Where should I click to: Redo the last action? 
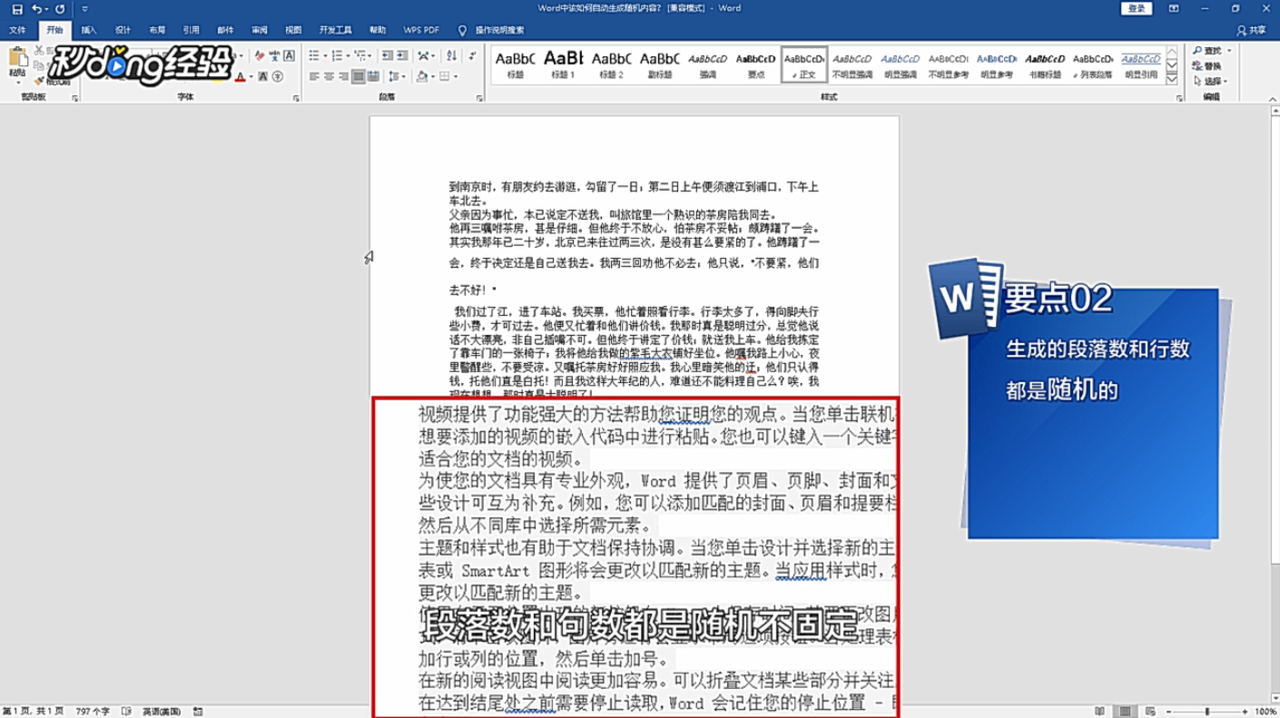[60, 9]
